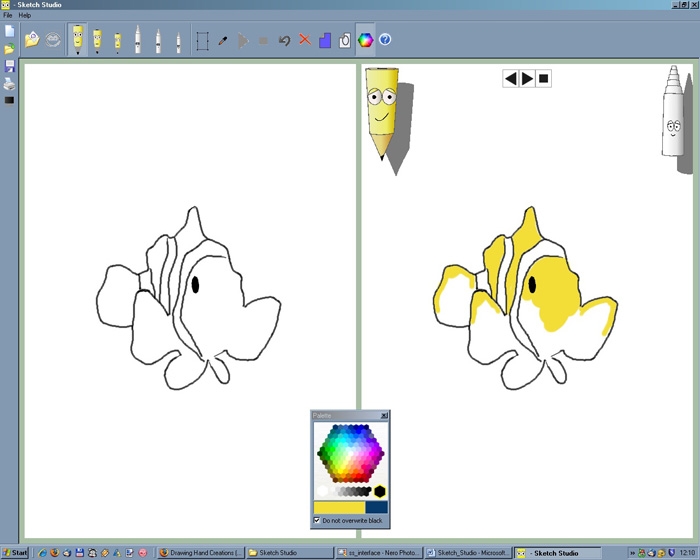
Task: Toggle 'Do not overwrite black' checkbox
Action: pos(317,521)
